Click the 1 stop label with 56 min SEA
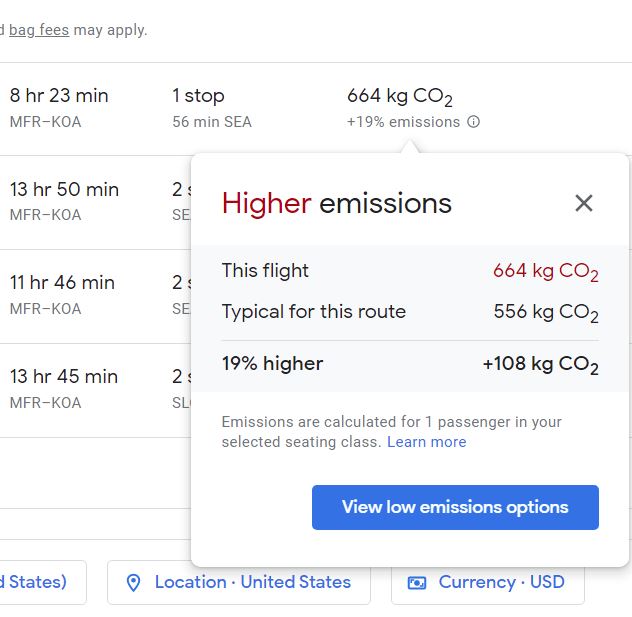 tap(198, 97)
